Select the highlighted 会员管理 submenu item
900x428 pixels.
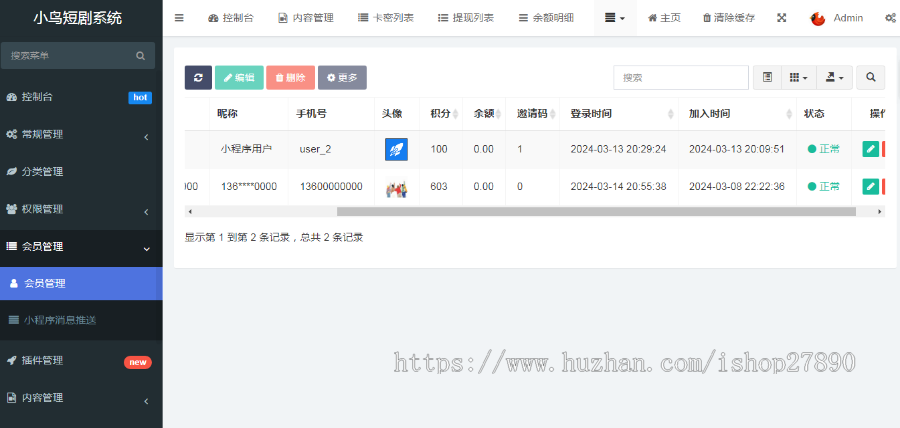coord(81,283)
